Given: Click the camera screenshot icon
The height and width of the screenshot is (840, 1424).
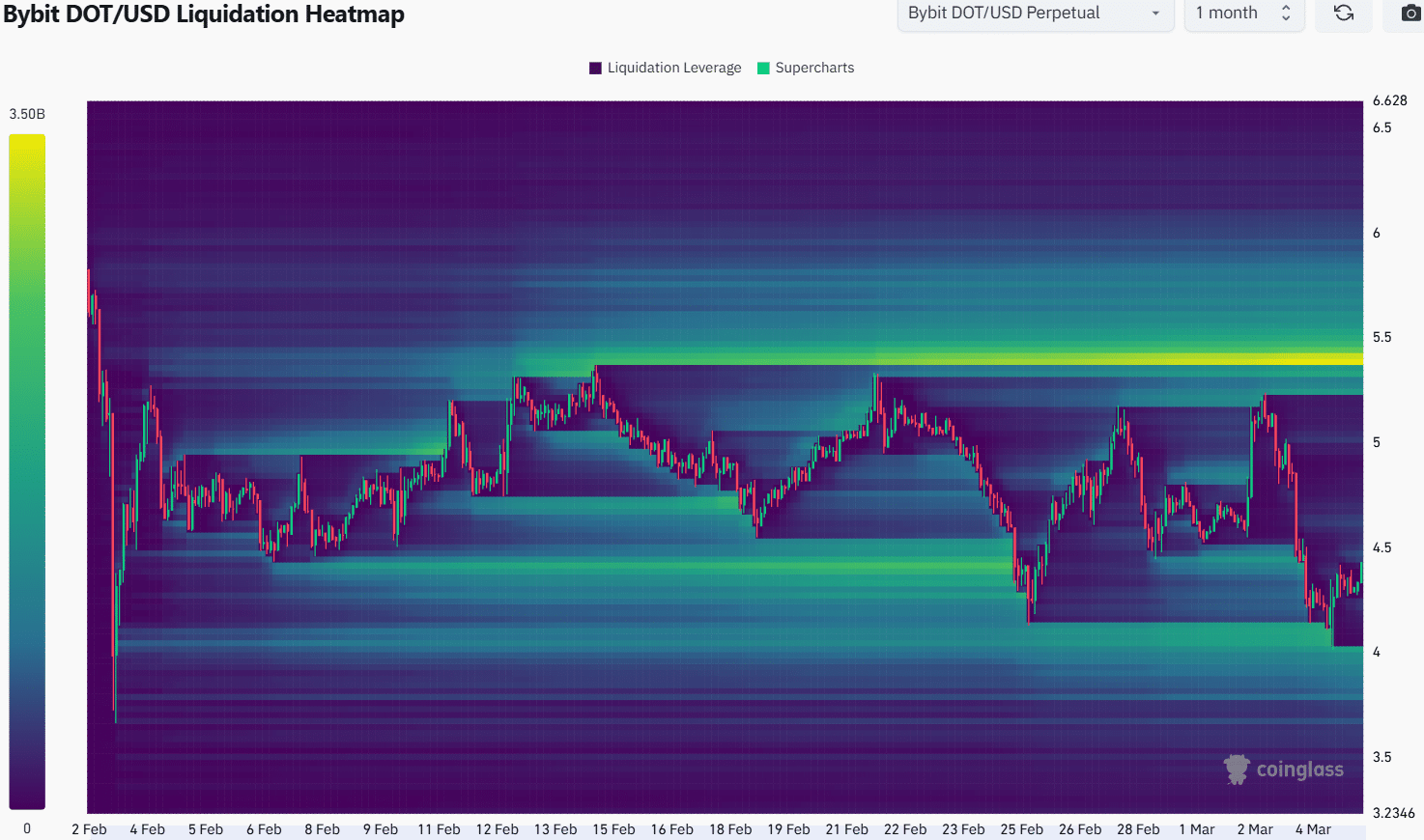Looking at the screenshot, I should [x=1410, y=14].
